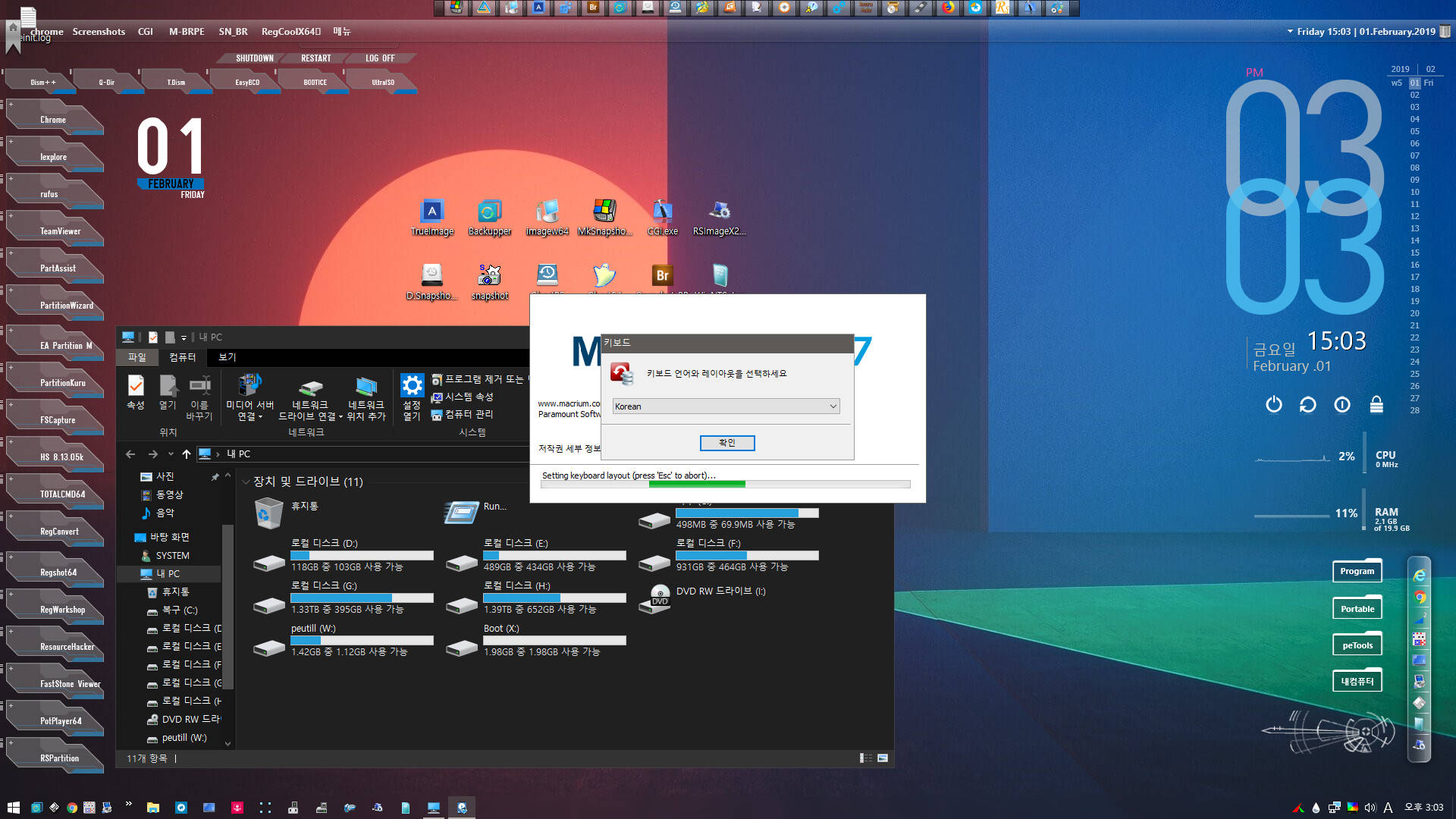Viewport: 1456px width, 819px height.
Task: Click the Chrome icon on the taskbar
Action: click(71, 808)
